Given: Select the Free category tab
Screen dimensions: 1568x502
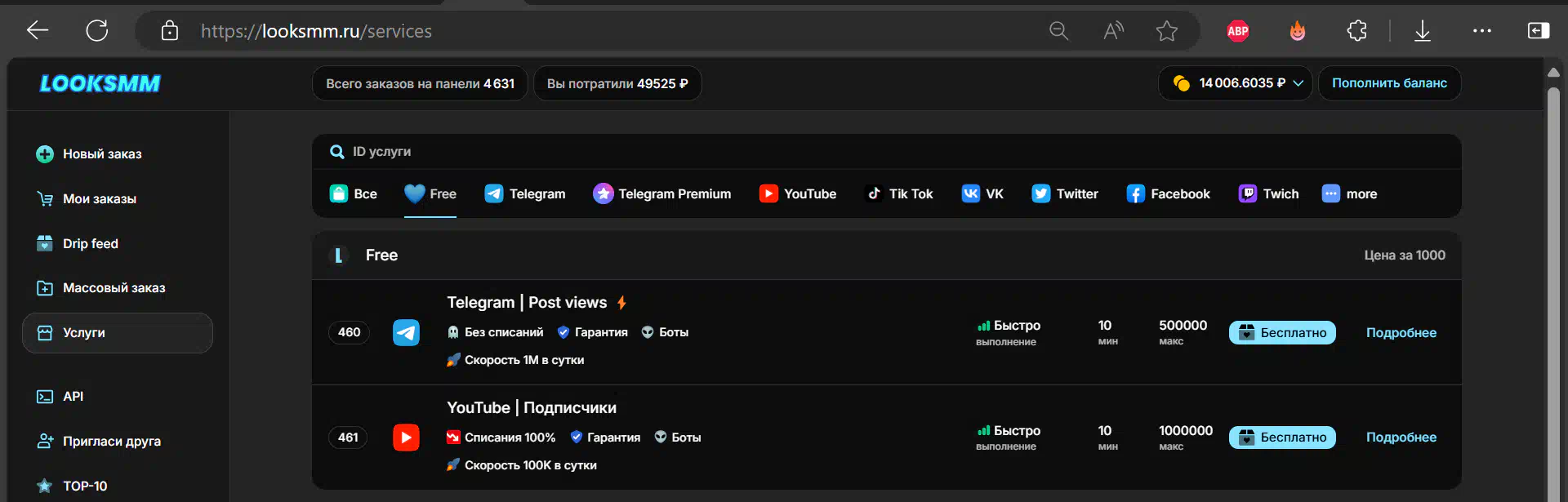Looking at the screenshot, I should (430, 193).
